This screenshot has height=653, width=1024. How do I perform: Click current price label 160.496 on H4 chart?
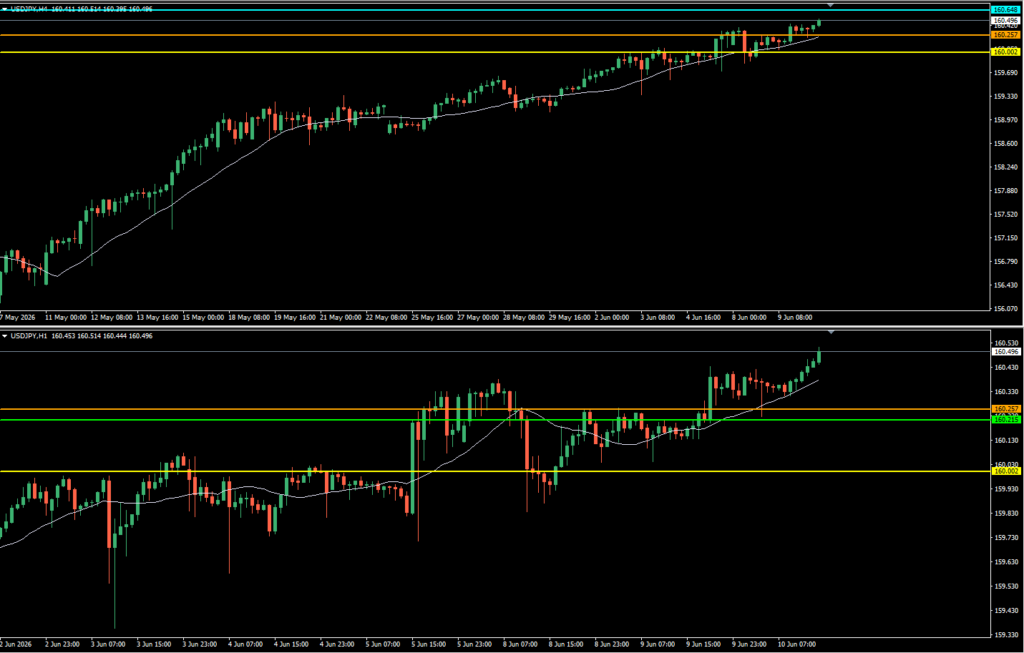1005,20
